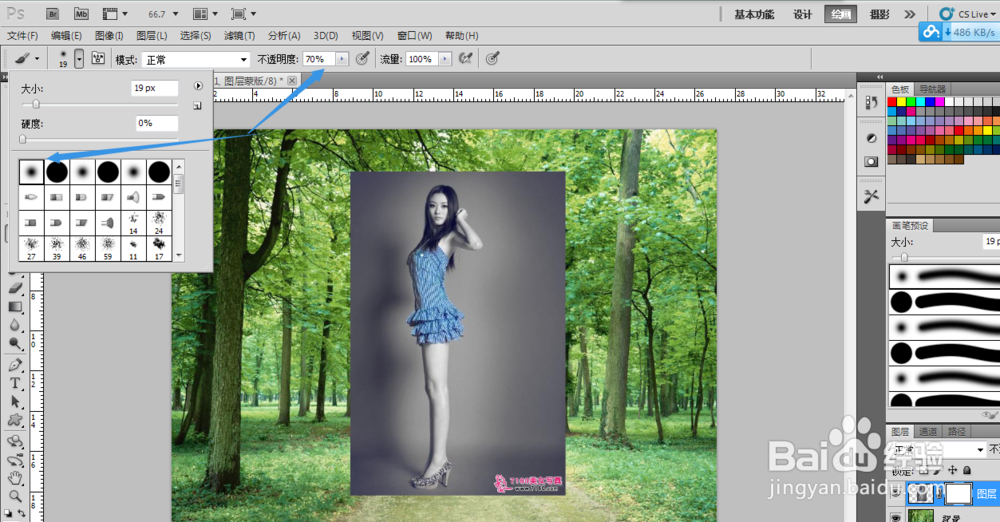The height and width of the screenshot is (522, 1000).
Task: Open the 流量 flow slider arrow
Action: 445,59
